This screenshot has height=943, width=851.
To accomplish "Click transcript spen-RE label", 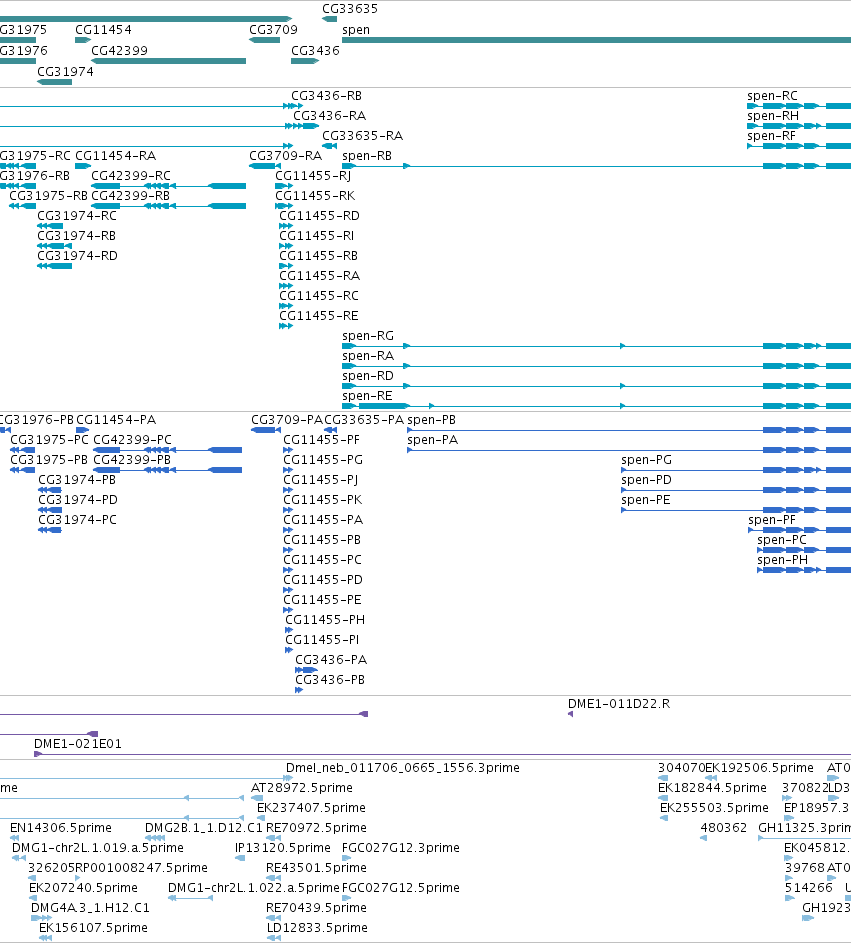I will click(367, 396).
